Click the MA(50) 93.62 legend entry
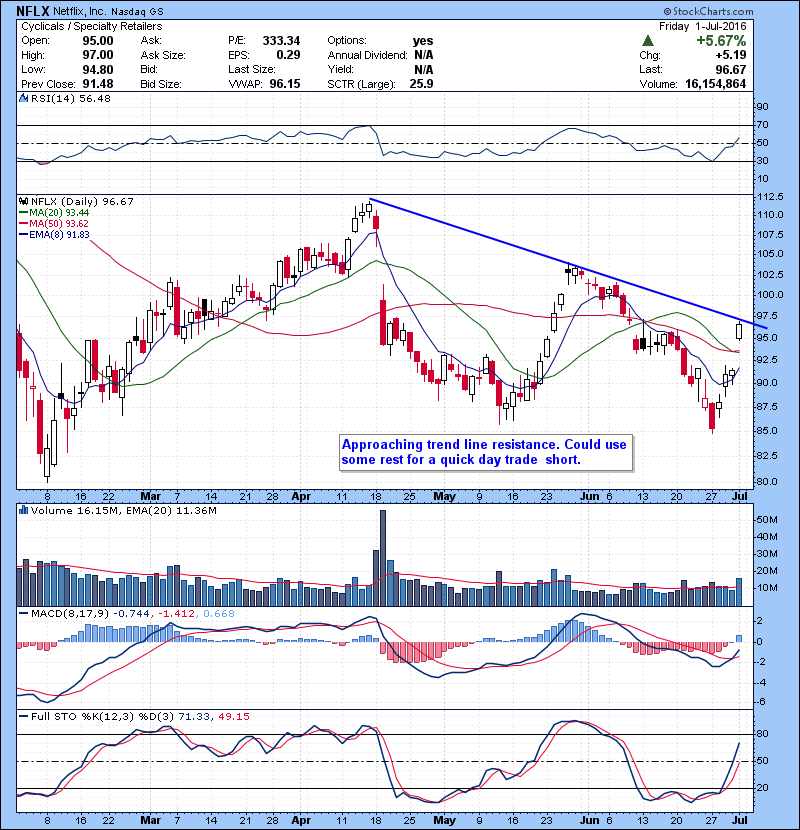 [55, 224]
